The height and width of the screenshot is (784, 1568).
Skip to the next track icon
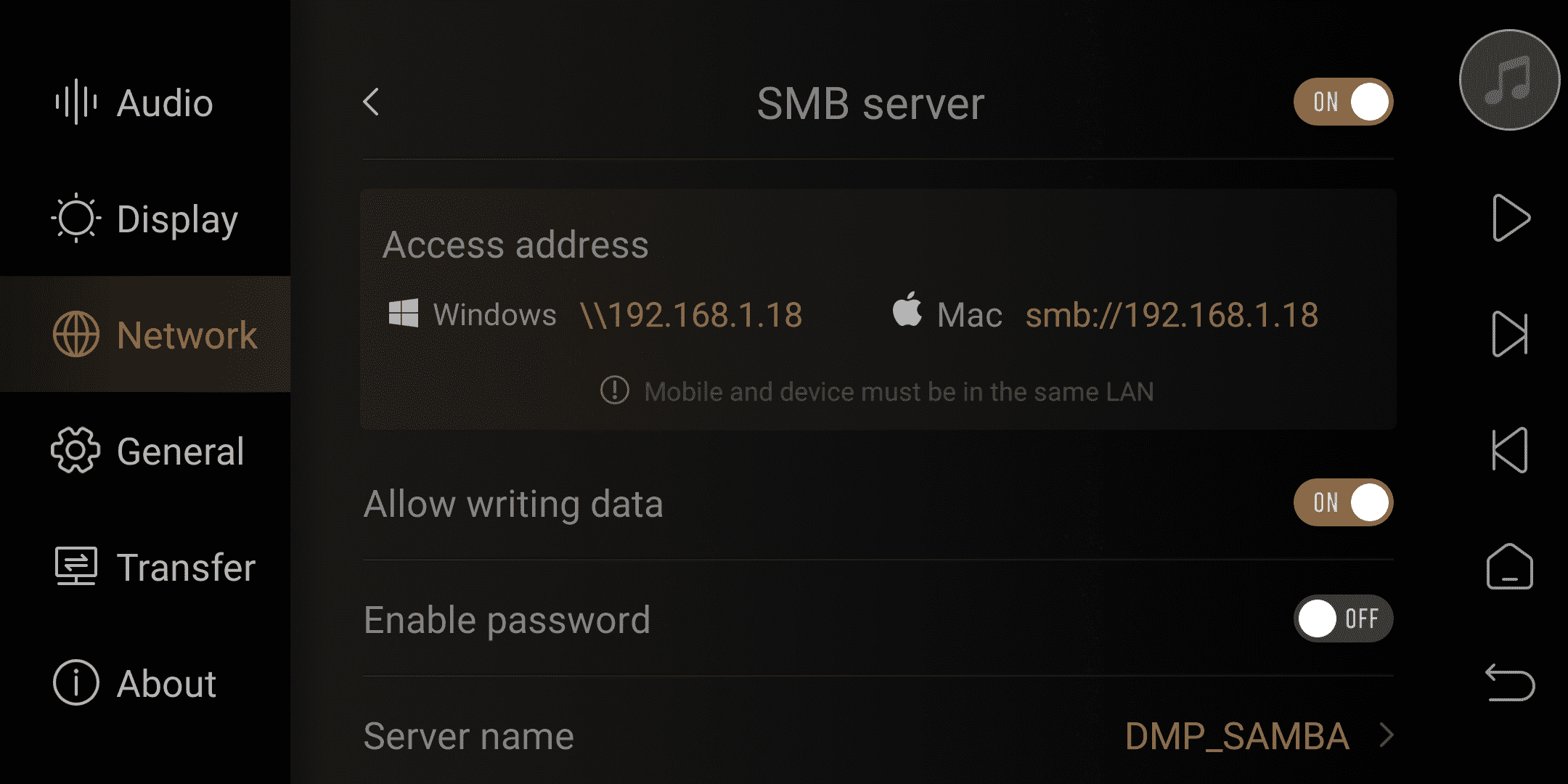1510,334
